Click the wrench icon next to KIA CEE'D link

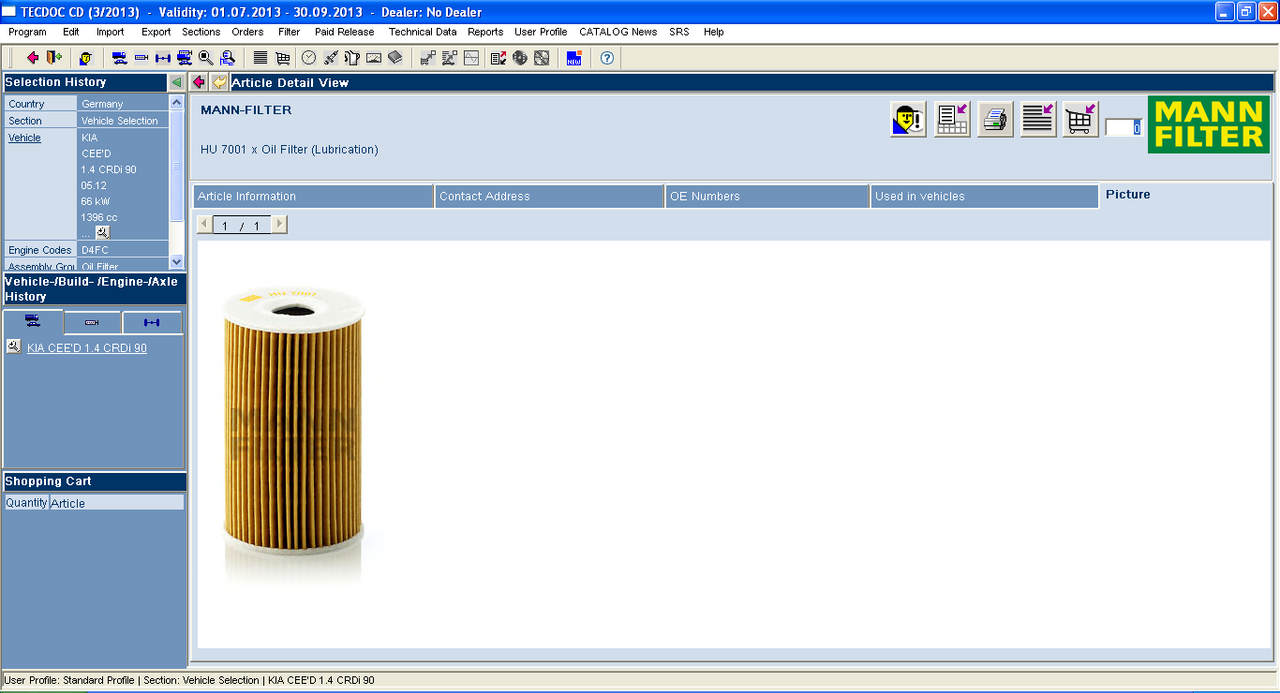tap(13, 347)
